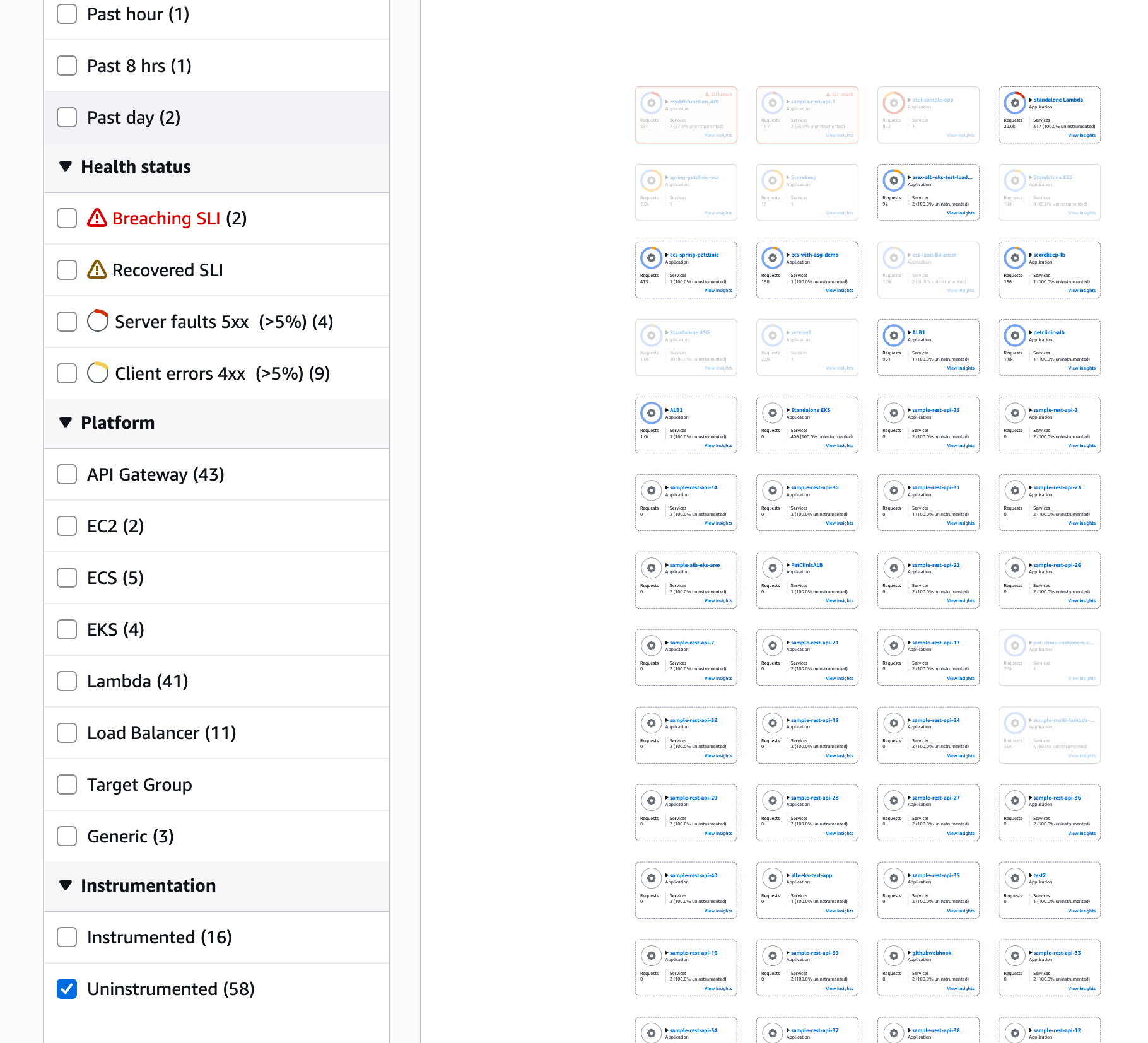Select the githubwebhook application card
Image resolution: width=1148 pixels, height=1043 pixels.
(x=928, y=968)
